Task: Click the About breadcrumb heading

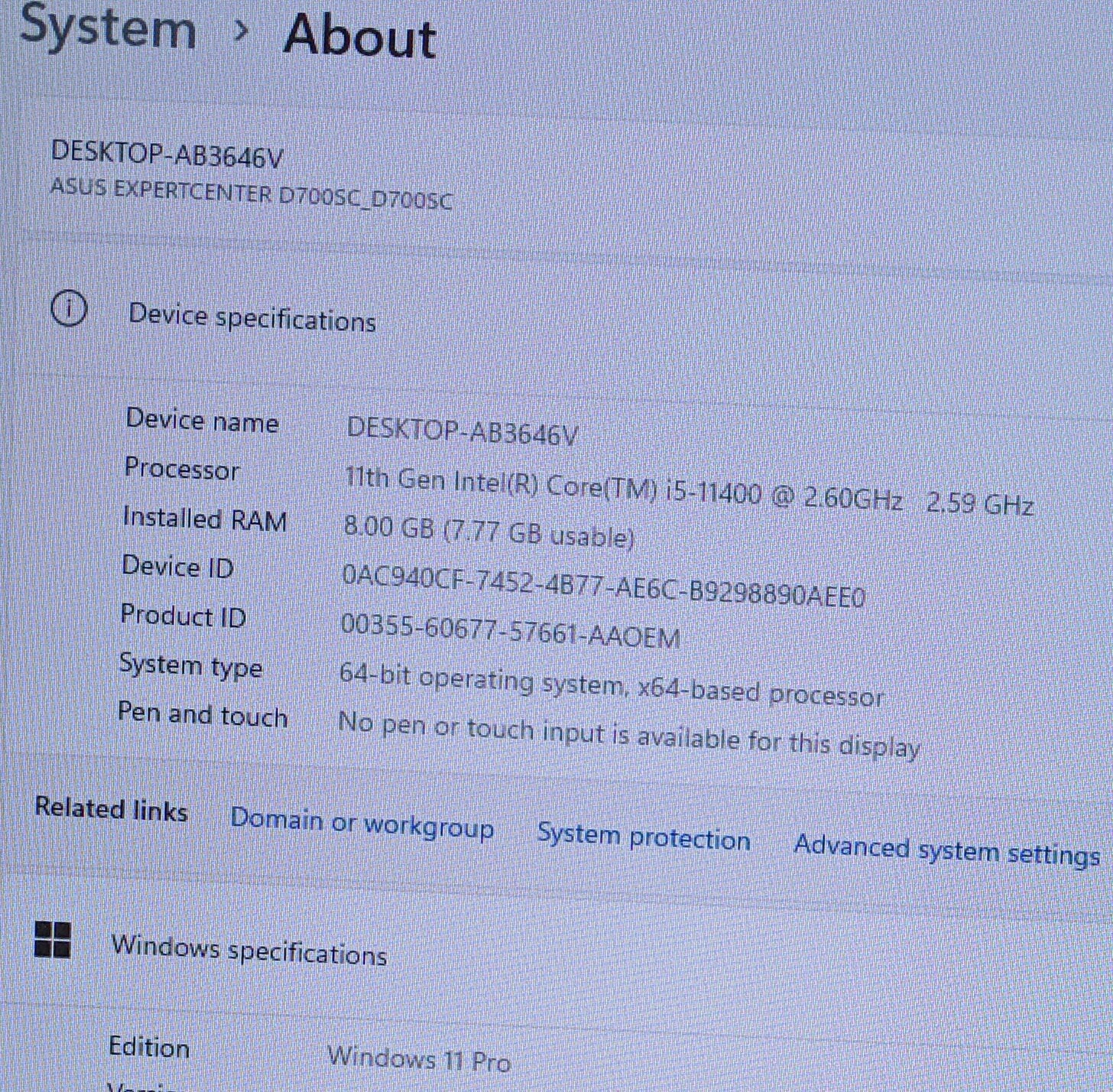Action: [x=360, y=36]
